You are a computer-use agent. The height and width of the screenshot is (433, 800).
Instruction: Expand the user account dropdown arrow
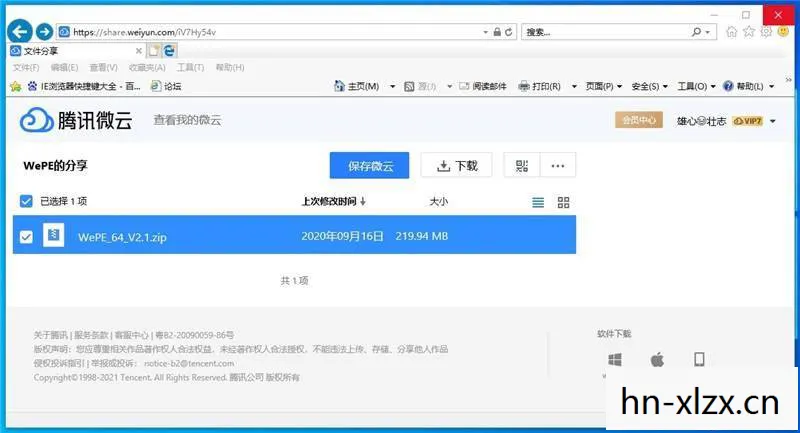coord(772,121)
